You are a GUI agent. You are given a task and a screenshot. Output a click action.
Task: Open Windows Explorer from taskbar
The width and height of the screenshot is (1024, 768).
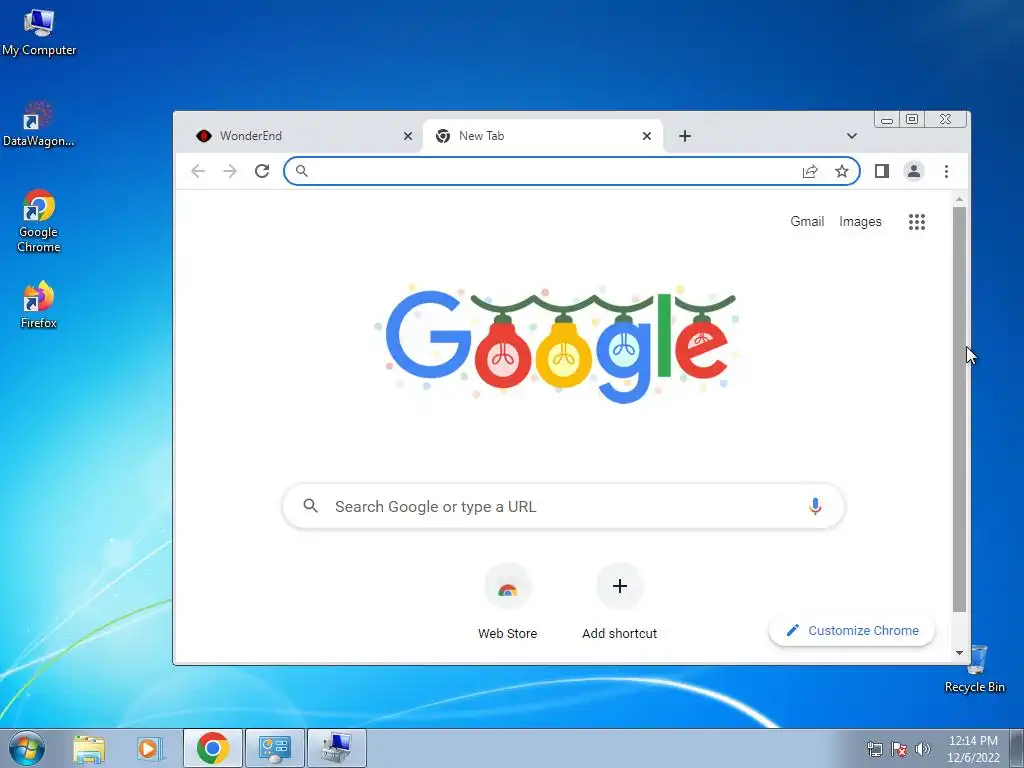click(89, 748)
